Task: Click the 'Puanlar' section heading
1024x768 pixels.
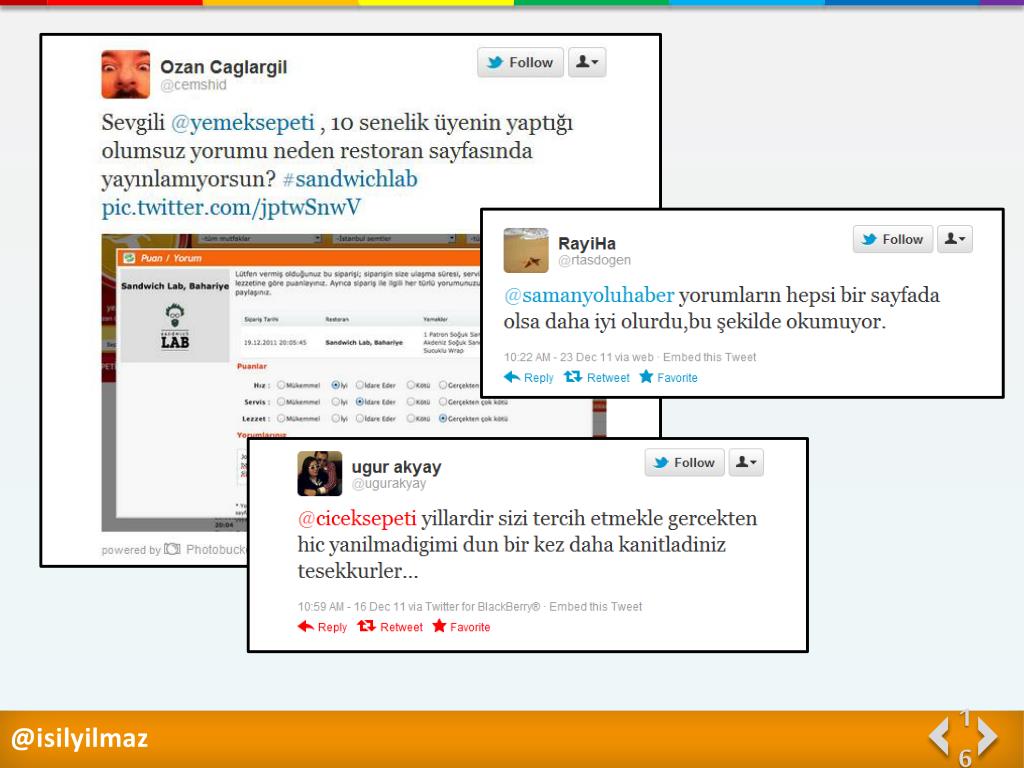Action: point(251,366)
